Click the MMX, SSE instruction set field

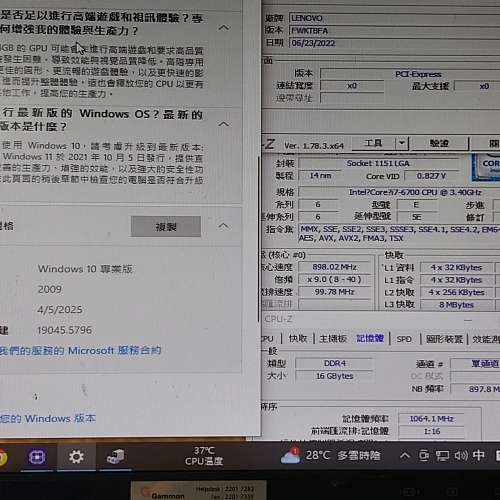point(399,233)
